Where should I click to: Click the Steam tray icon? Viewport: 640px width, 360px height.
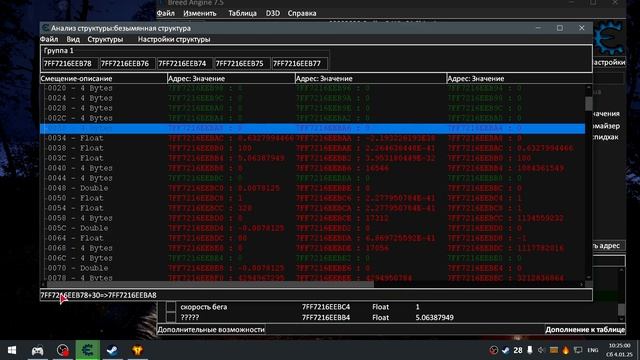pyautogui.click(x=505, y=350)
